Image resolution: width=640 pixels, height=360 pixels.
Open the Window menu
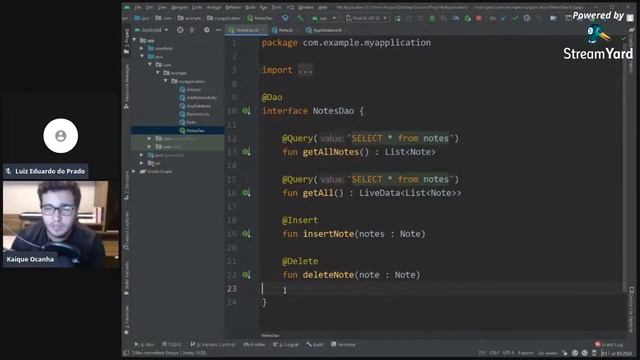tap(306, 7)
